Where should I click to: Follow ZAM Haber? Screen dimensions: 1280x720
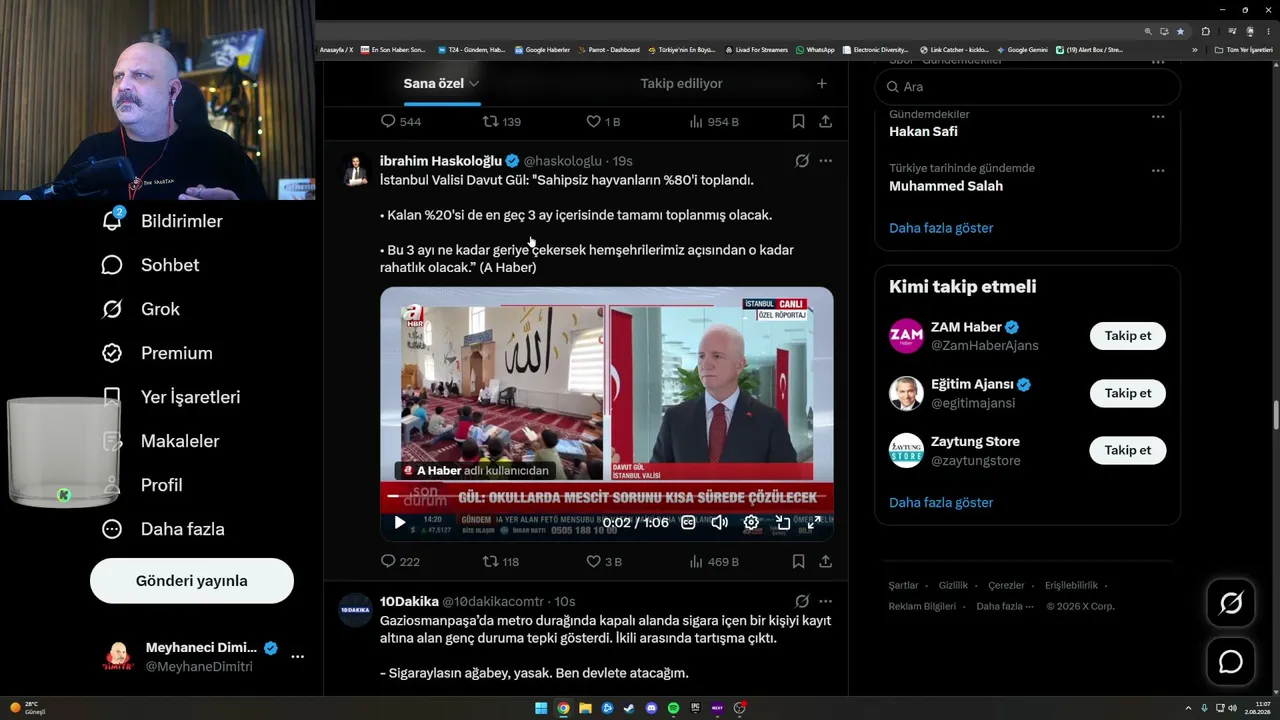click(x=1128, y=336)
